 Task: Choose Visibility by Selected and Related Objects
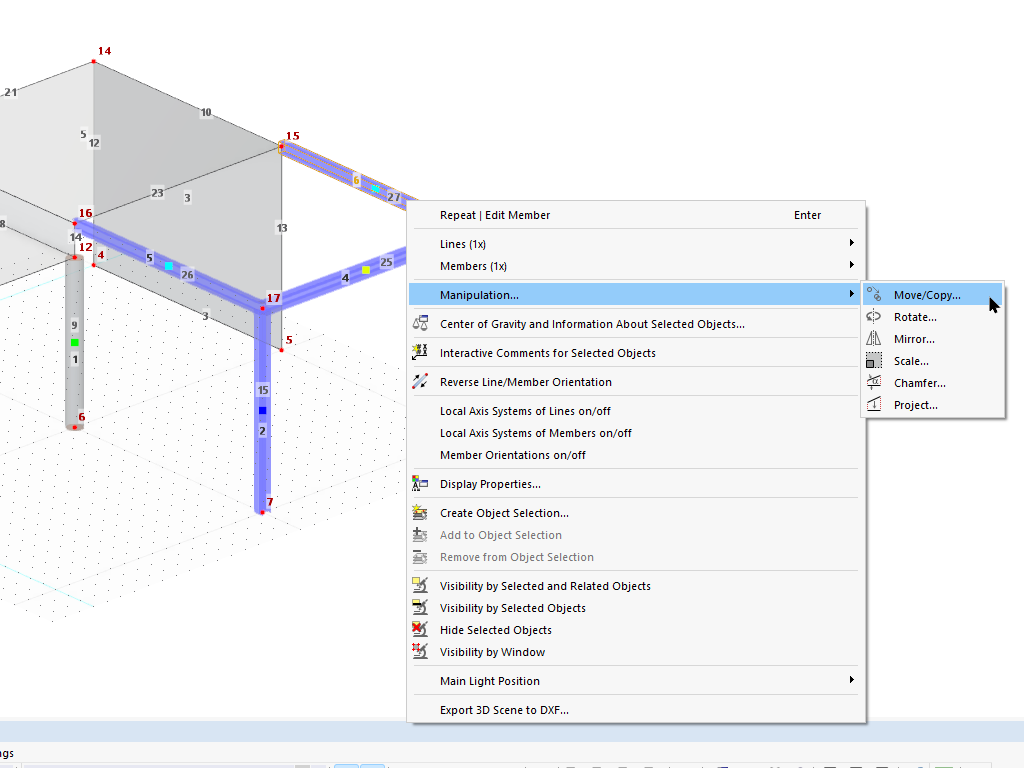(633, 586)
